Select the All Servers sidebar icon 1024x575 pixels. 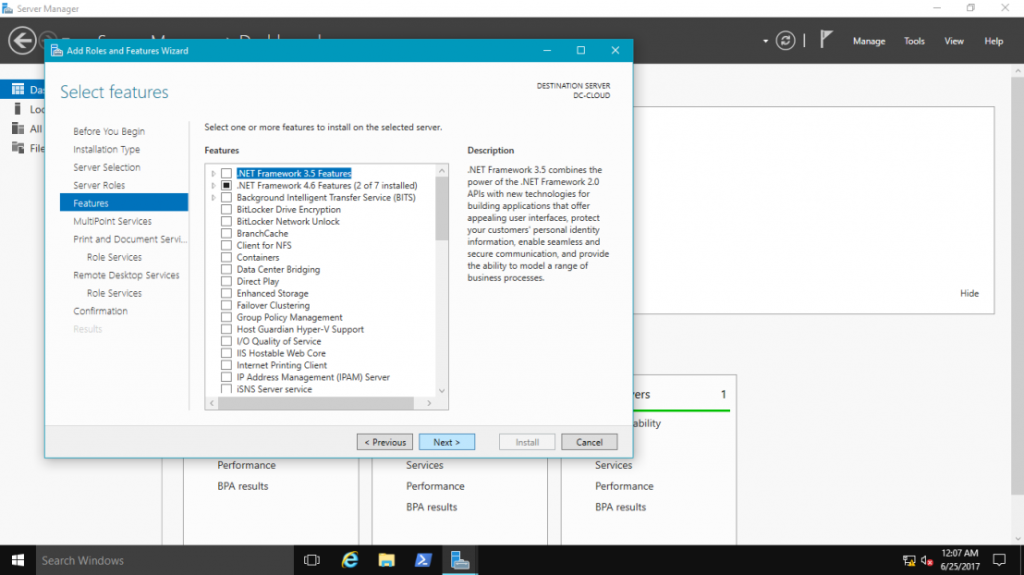[18, 129]
